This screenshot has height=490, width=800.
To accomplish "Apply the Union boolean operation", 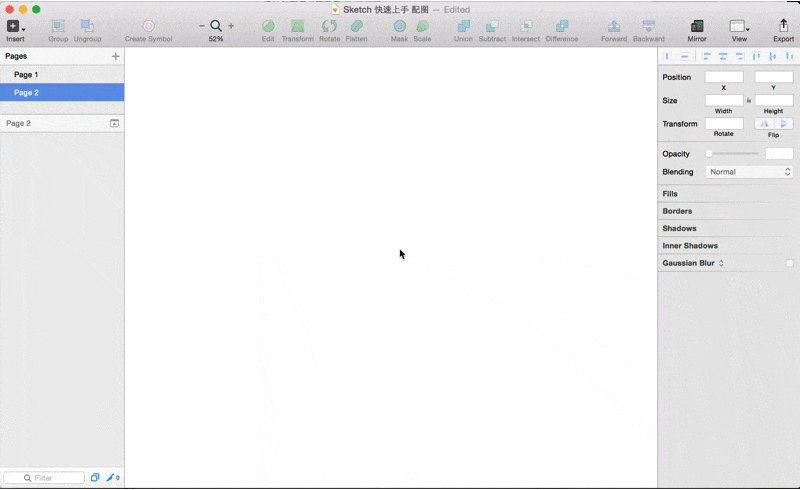I will (463, 26).
